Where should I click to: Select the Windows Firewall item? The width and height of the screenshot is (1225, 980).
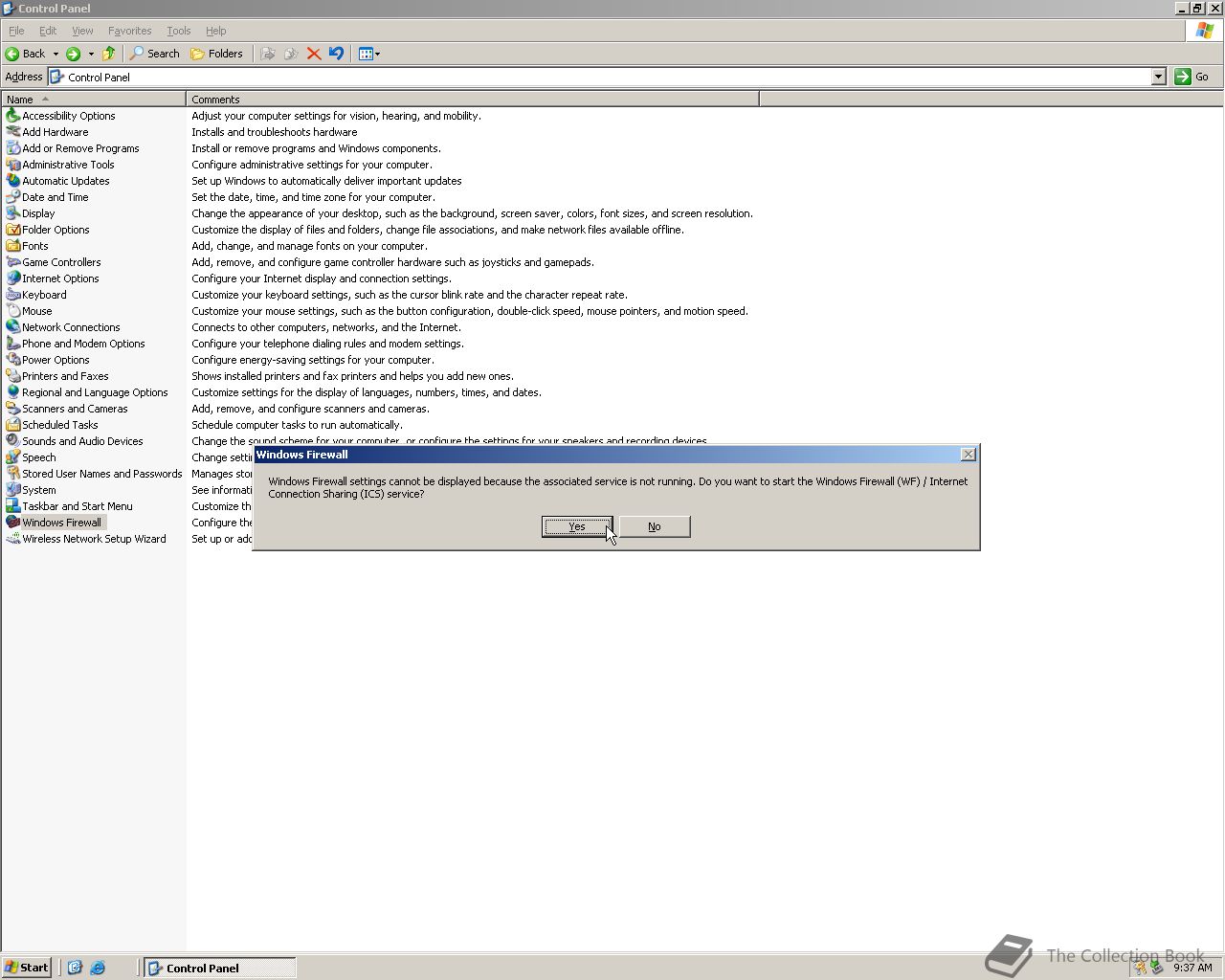(x=61, y=523)
